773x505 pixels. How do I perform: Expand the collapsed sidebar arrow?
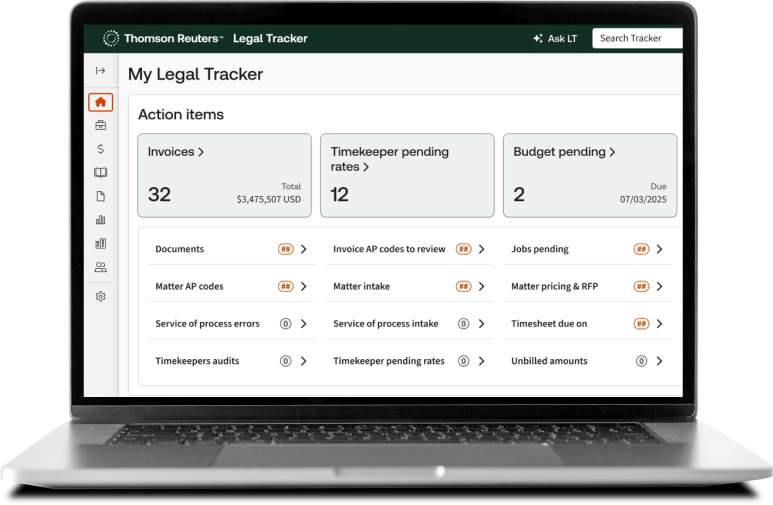click(100, 71)
